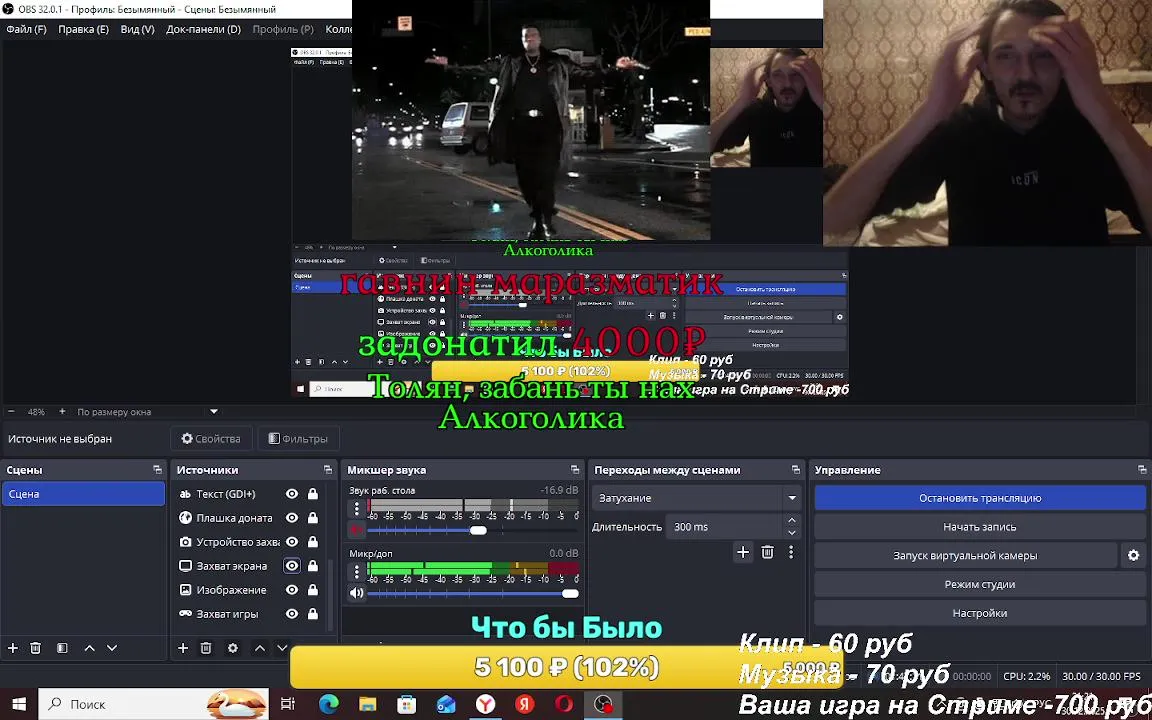Viewport: 1152px width, 720px height.
Task: Zoom out the preview with the minus icon
Action: (11, 411)
